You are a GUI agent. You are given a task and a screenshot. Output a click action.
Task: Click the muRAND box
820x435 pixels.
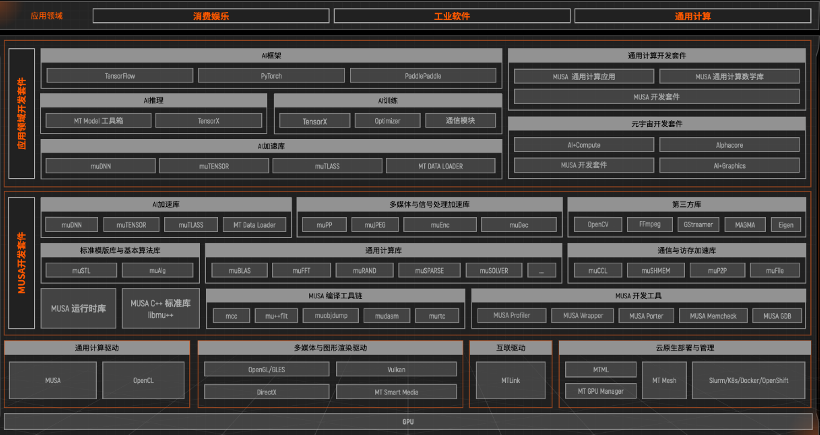(365, 270)
